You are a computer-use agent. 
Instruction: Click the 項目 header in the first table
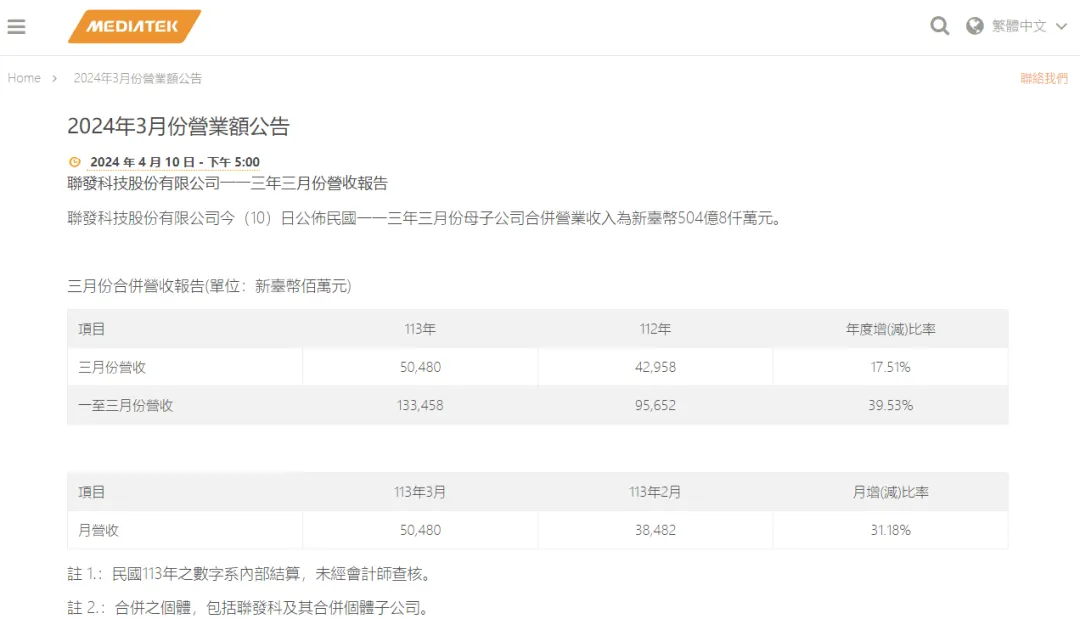pyautogui.click(x=92, y=329)
